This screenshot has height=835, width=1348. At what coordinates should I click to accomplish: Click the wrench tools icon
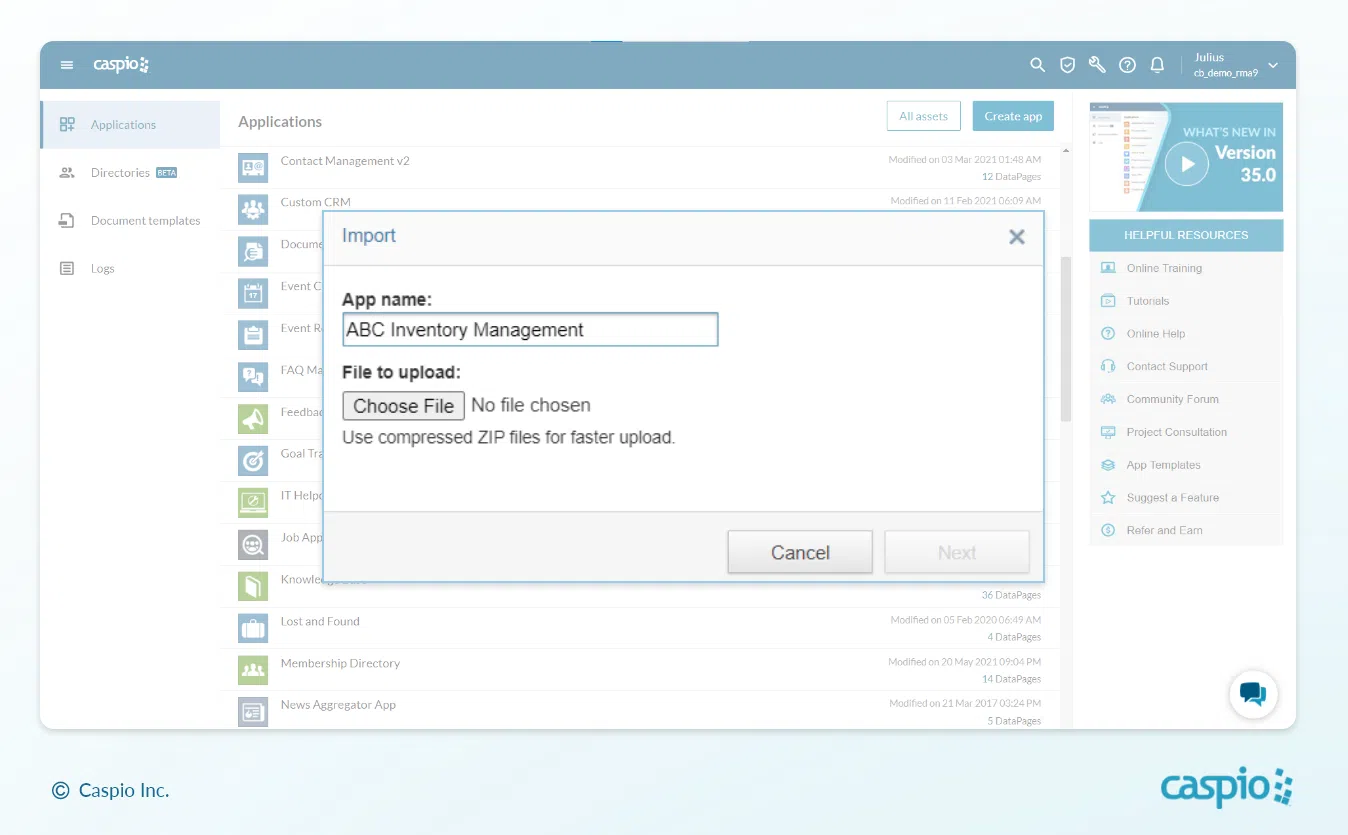[x=1097, y=65]
